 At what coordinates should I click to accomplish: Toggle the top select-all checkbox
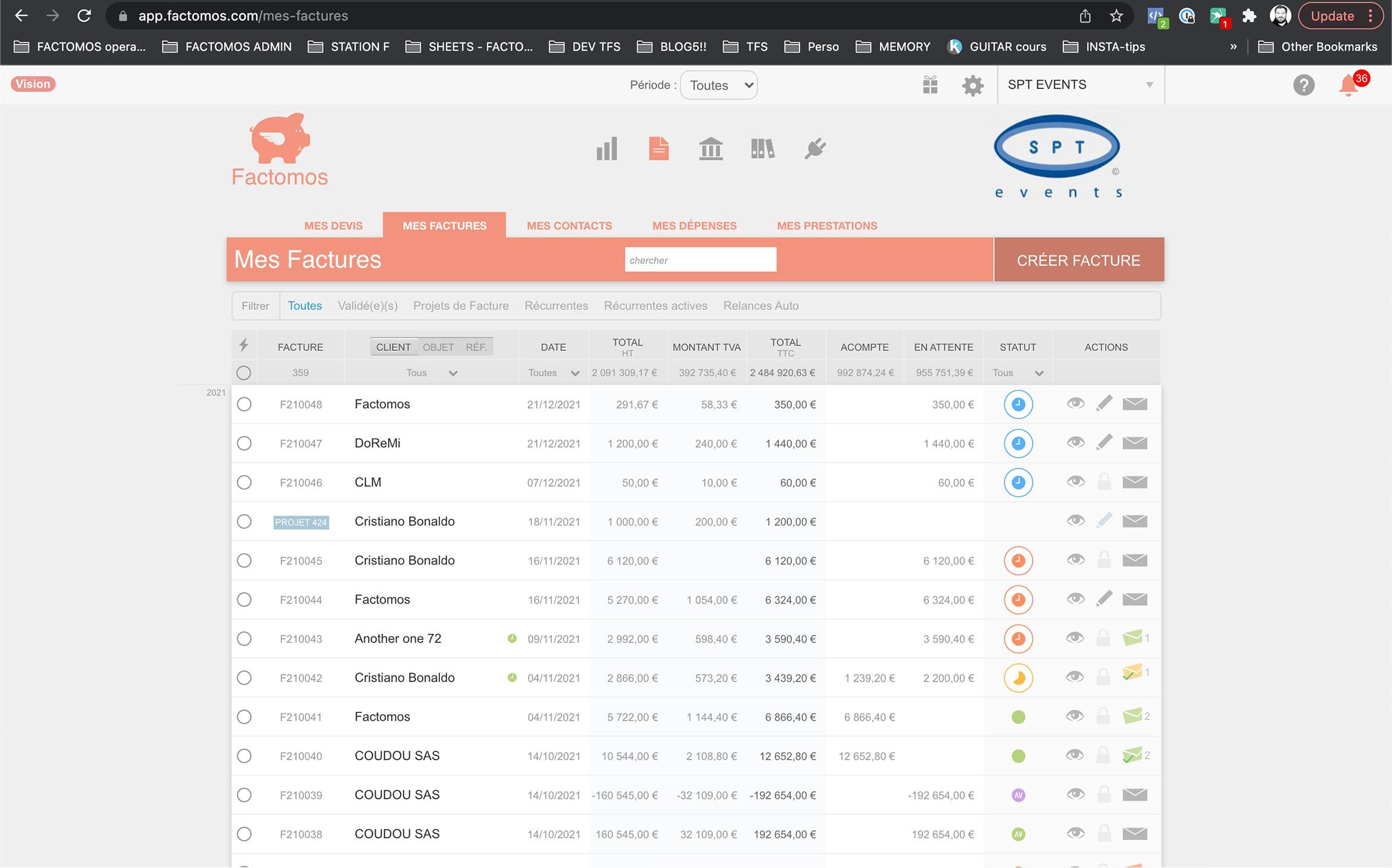(244, 371)
